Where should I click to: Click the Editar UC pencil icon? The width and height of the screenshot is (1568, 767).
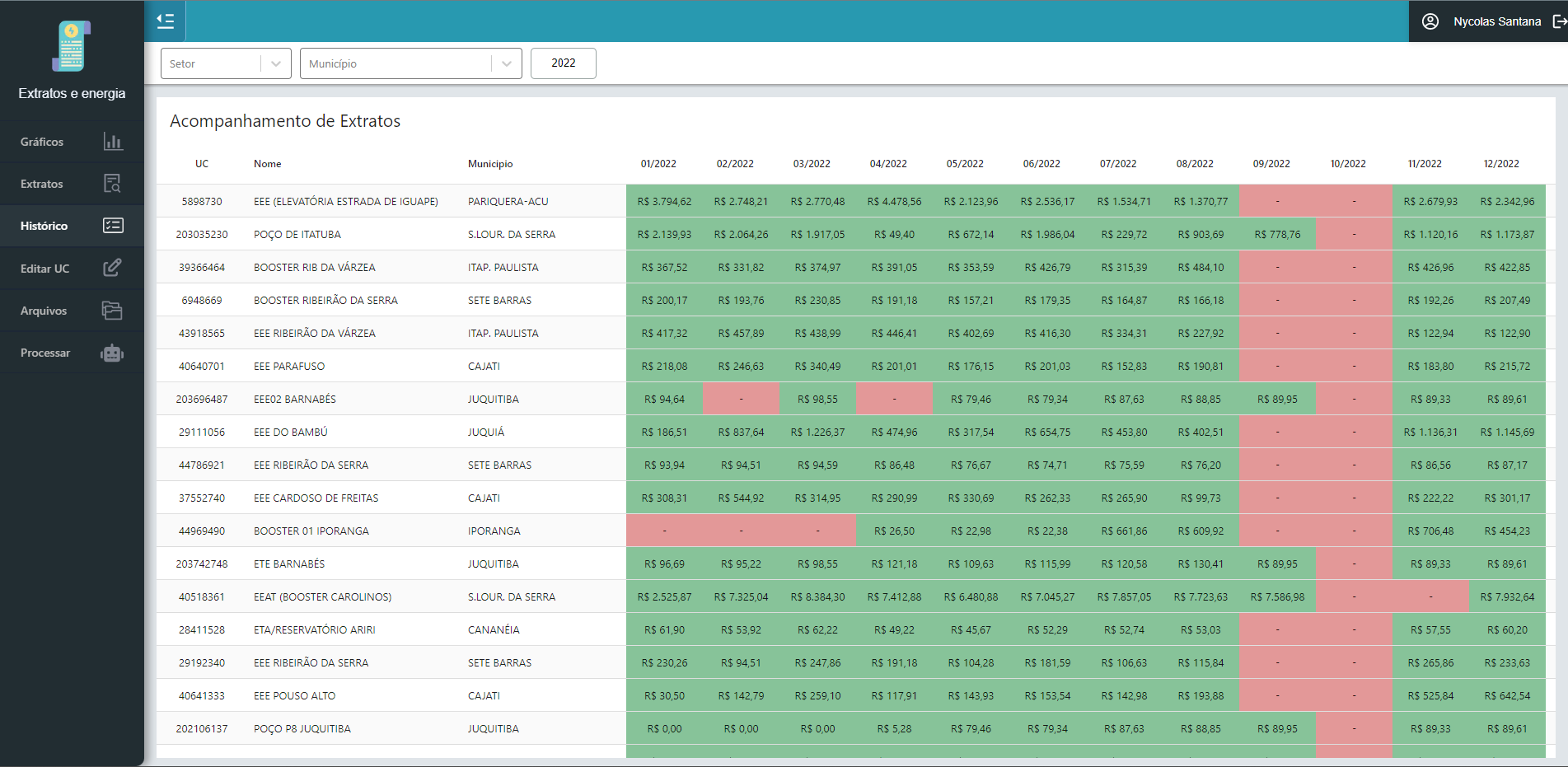[x=113, y=268]
